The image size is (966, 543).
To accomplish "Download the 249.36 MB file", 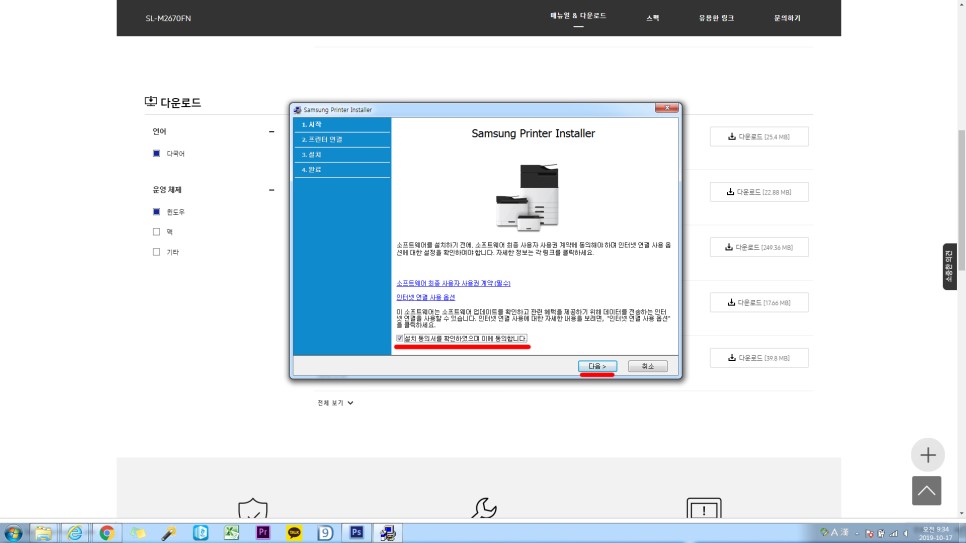I will (759, 247).
